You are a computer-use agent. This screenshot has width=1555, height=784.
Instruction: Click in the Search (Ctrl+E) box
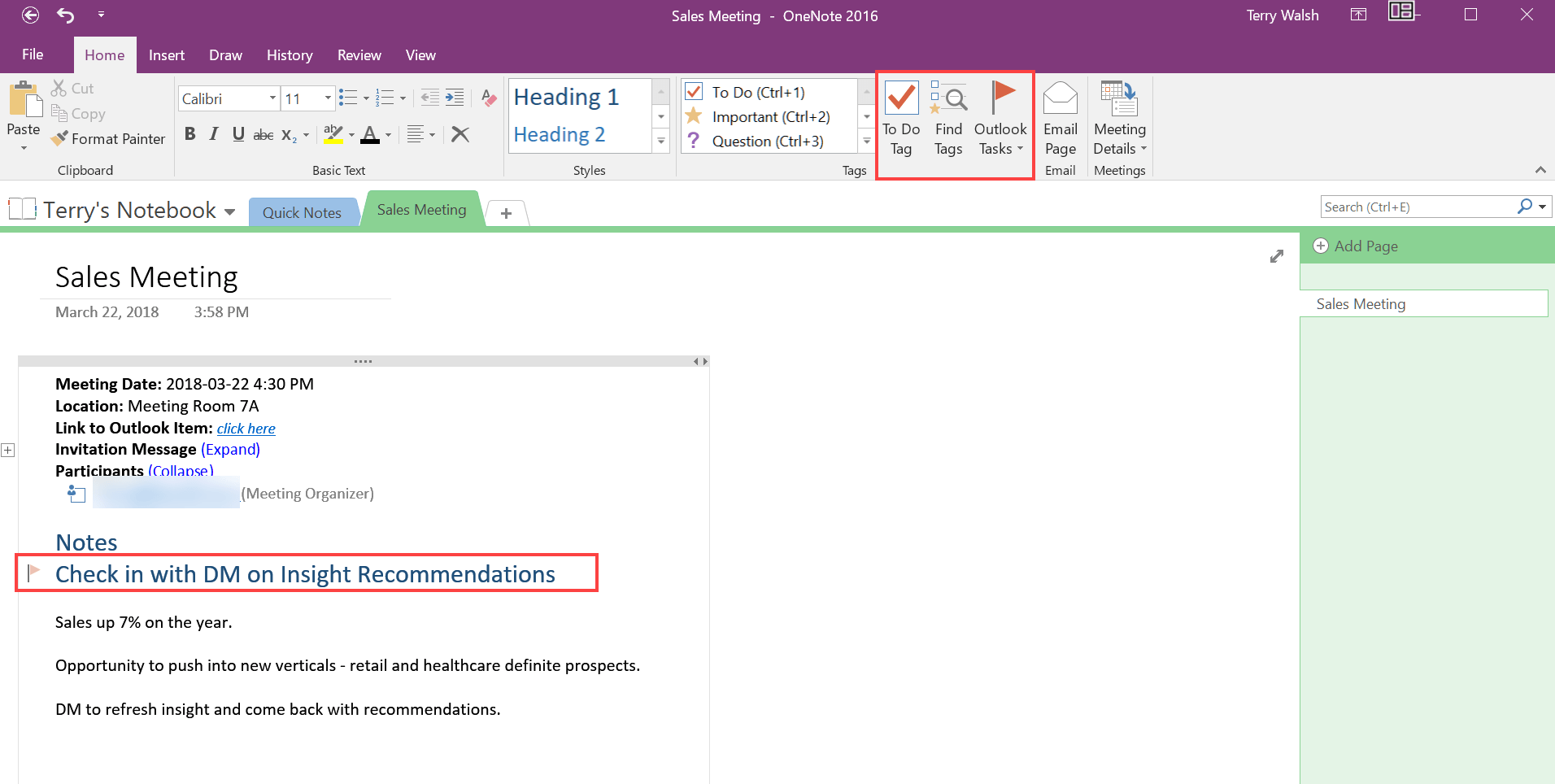point(1418,207)
